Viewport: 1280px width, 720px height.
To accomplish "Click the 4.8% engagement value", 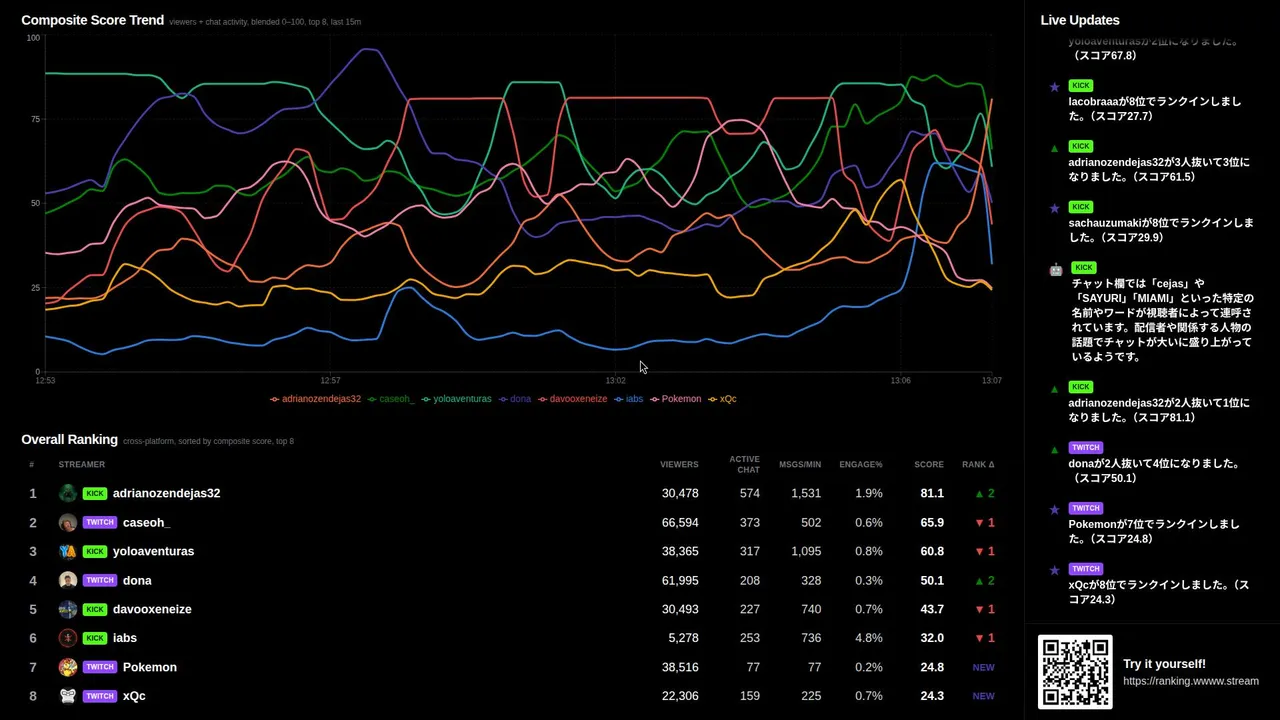I will click(x=869, y=638).
